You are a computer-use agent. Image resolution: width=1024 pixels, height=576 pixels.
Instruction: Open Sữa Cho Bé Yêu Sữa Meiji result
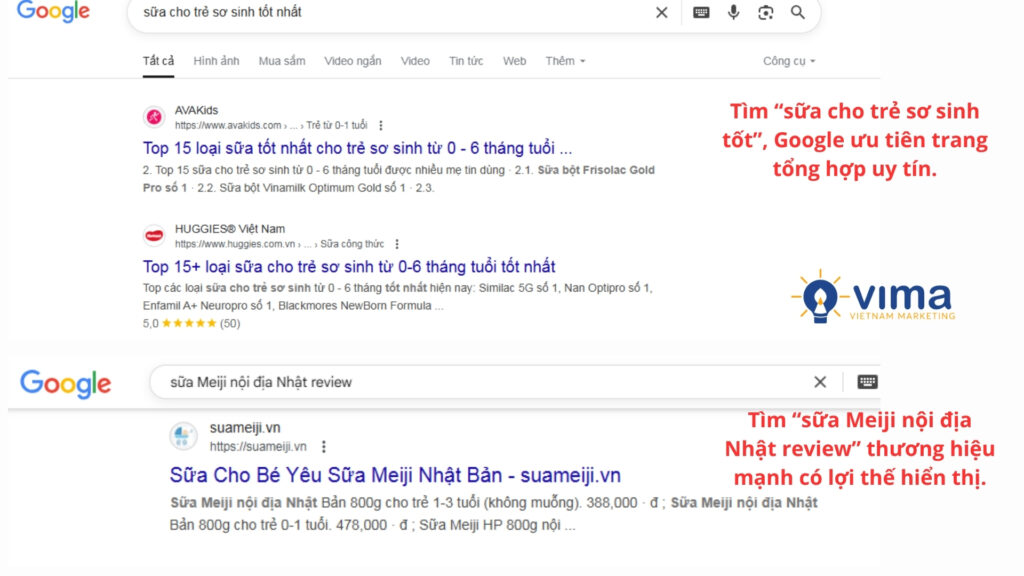coord(395,475)
